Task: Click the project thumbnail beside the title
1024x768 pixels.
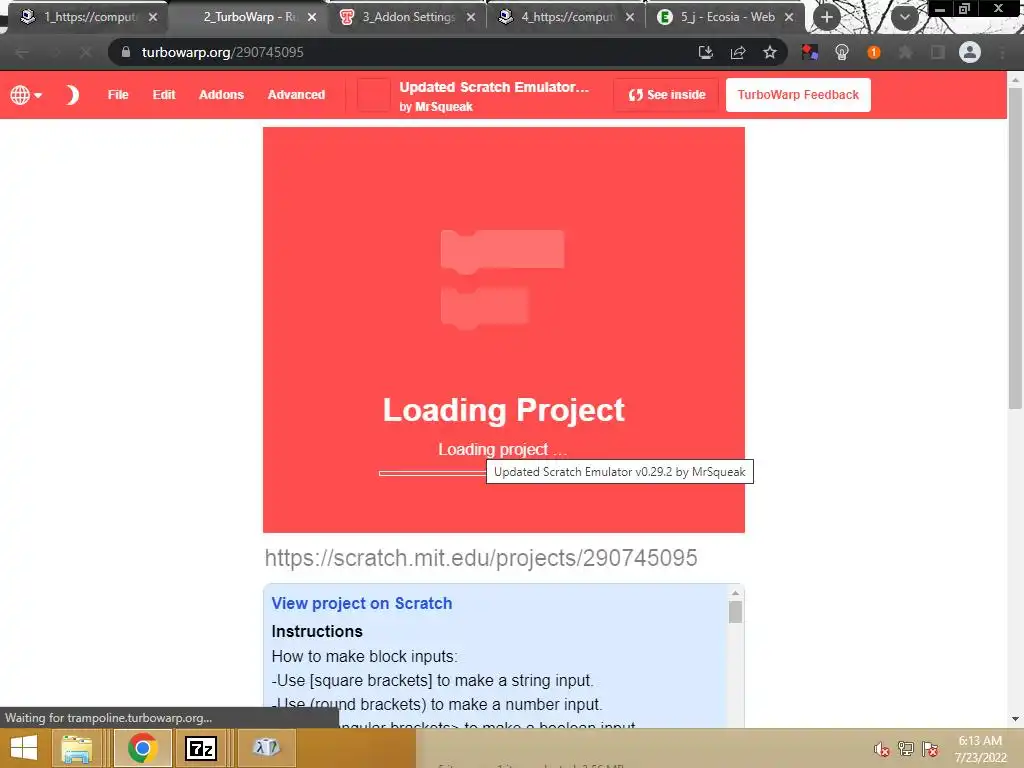Action: [x=374, y=95]
